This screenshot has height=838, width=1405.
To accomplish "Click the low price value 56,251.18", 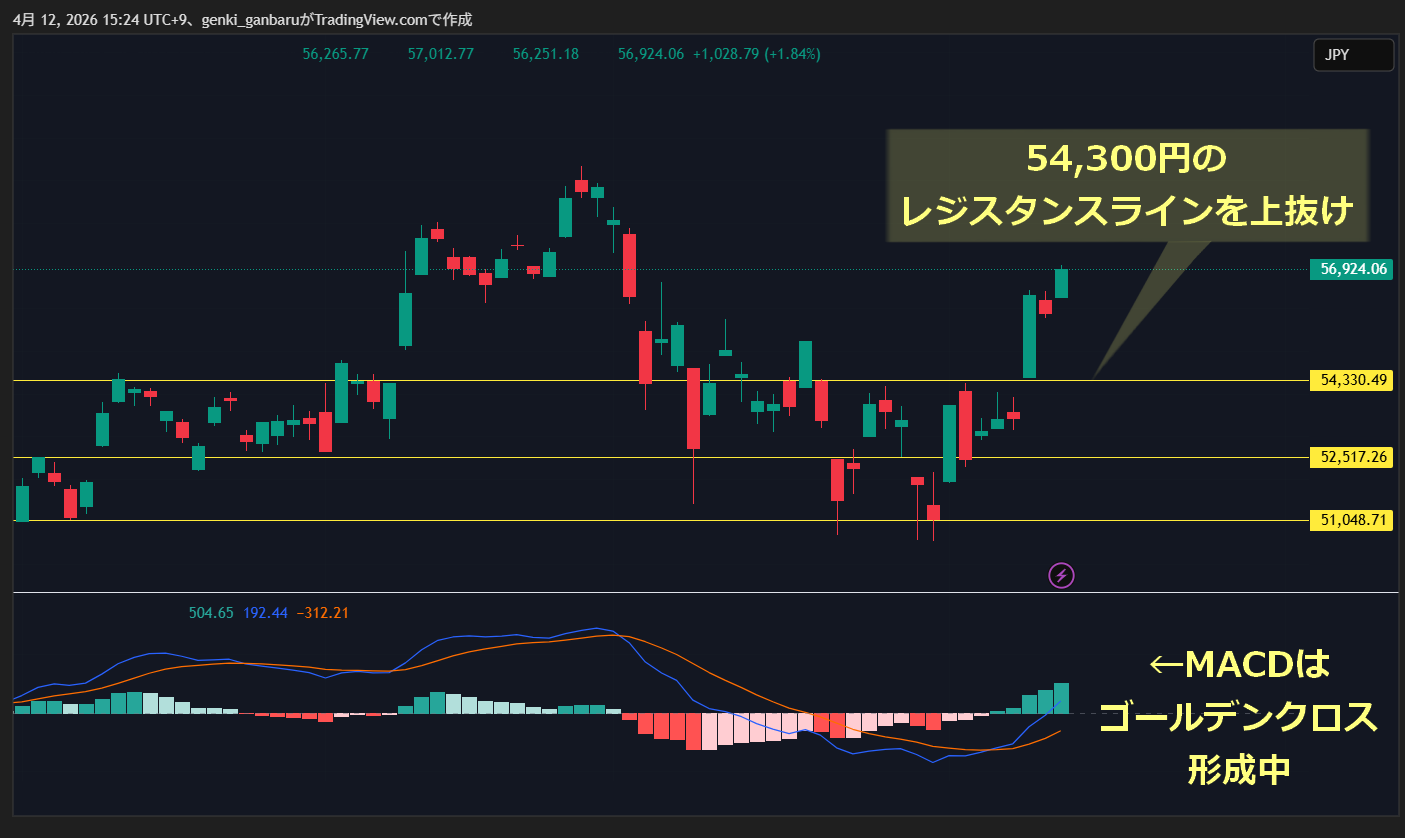I will point(545,54).
